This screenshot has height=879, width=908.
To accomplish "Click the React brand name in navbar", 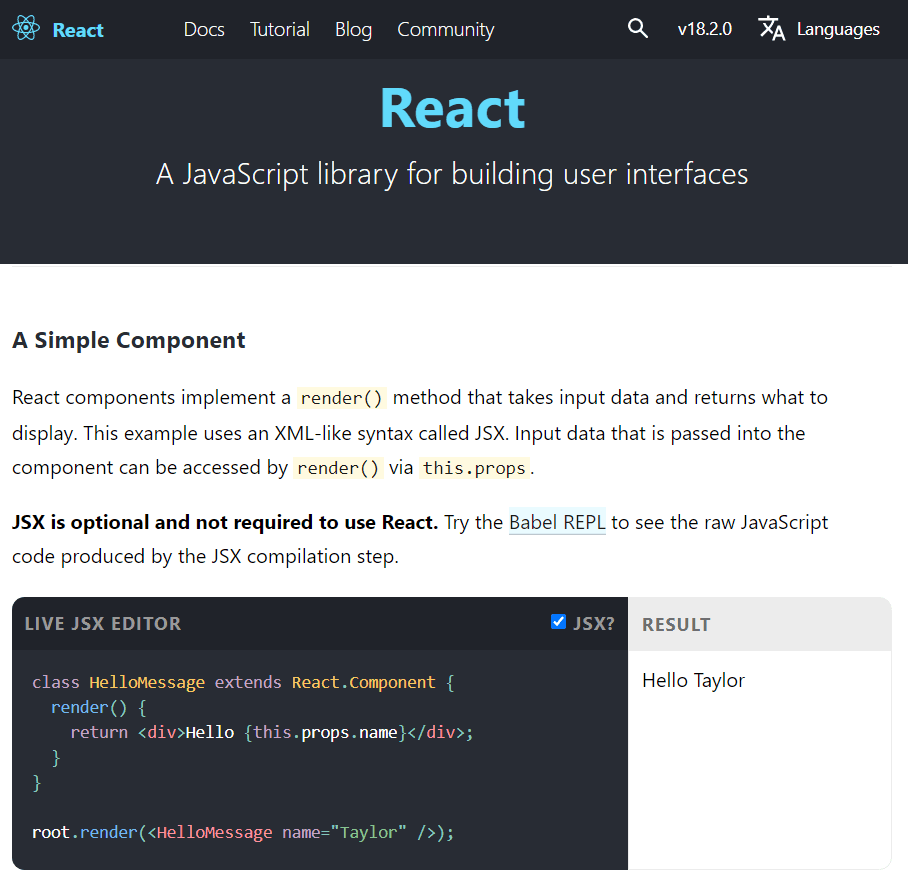I will click(77, 29).
